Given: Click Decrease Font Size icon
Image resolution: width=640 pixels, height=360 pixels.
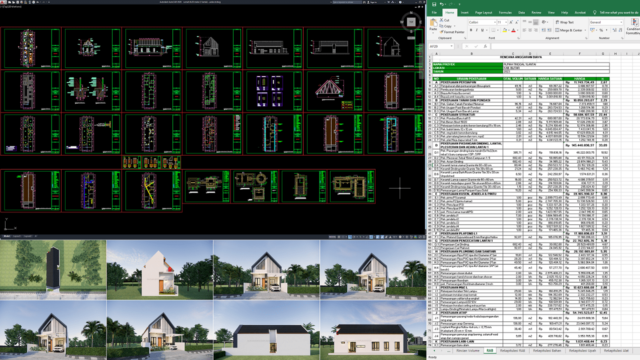Looking at the screenshot, I should coord(516,22).
